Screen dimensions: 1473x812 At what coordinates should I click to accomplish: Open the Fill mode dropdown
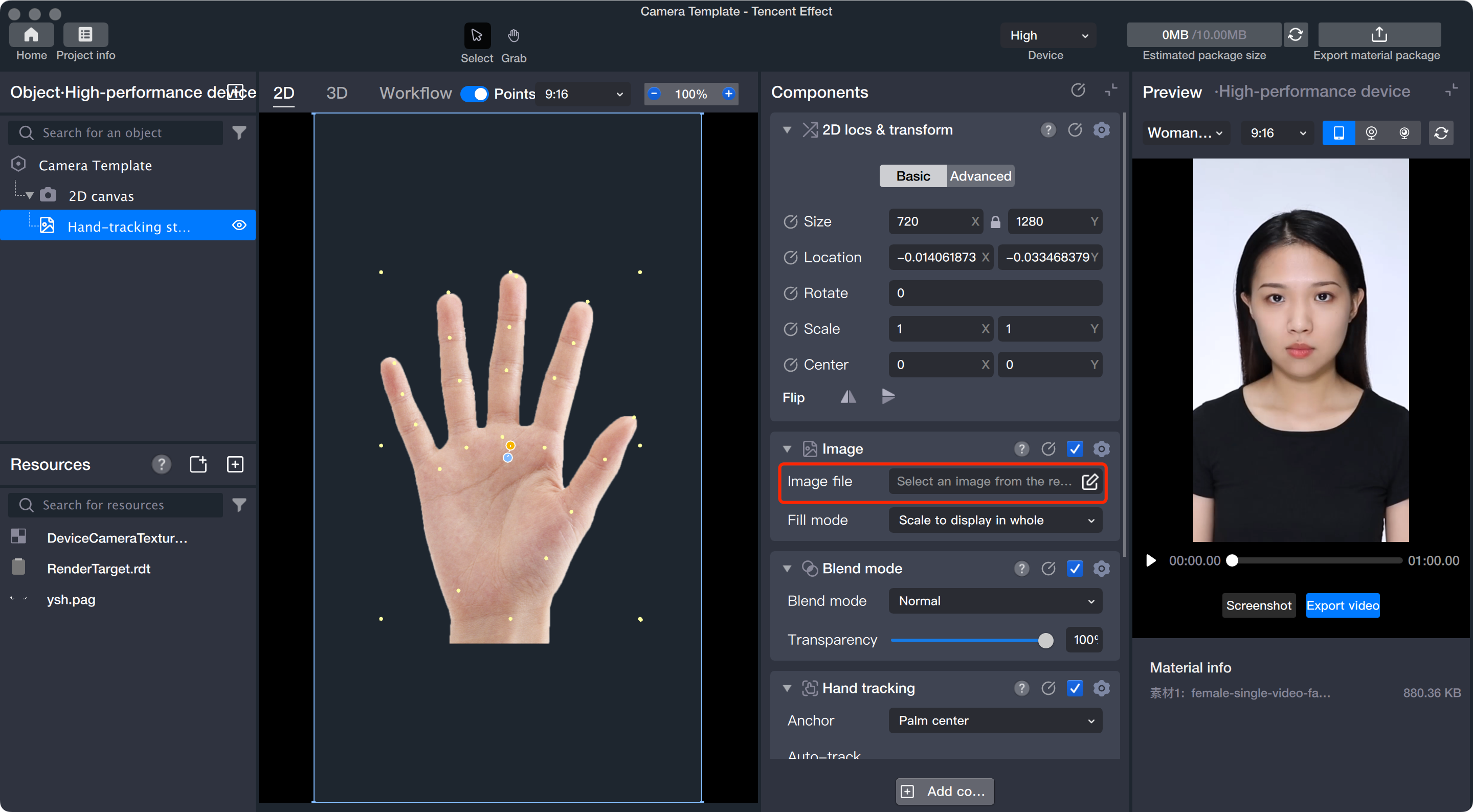coord(995,521)
